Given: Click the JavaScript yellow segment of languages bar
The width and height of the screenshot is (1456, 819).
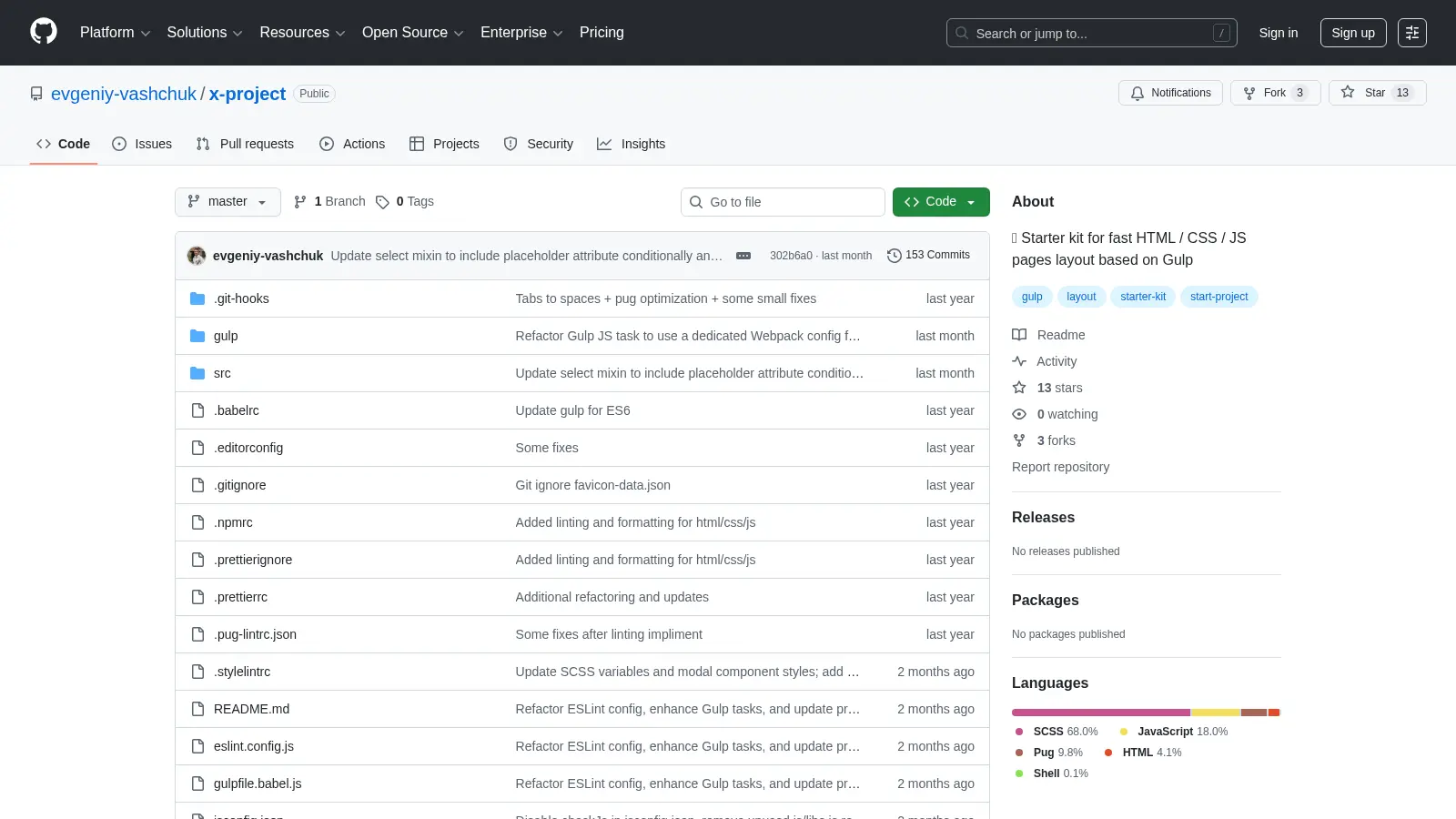Looking at the screenshot, I should (x=1216, y=713).
